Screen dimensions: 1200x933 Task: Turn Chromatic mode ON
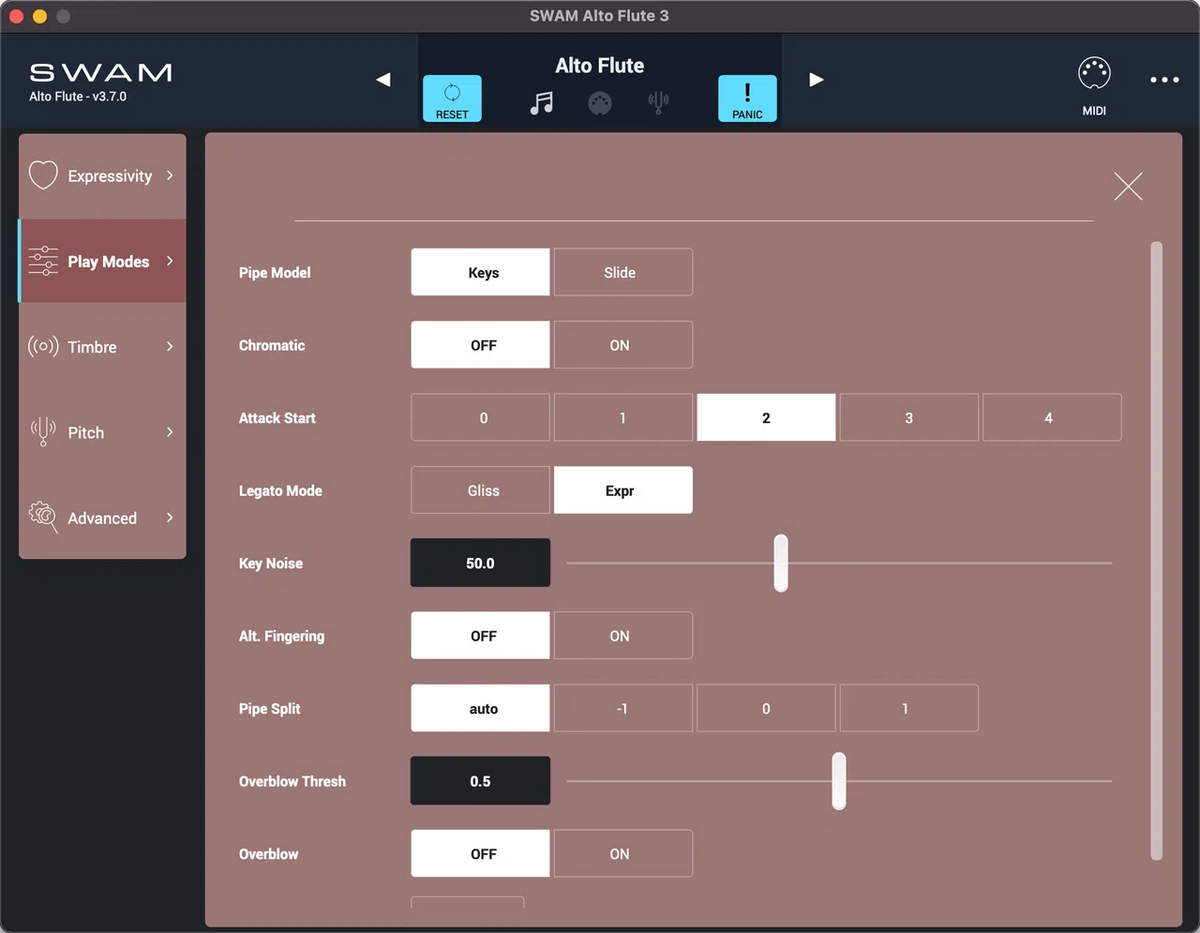pyautogui.click(x=622, y=344)
